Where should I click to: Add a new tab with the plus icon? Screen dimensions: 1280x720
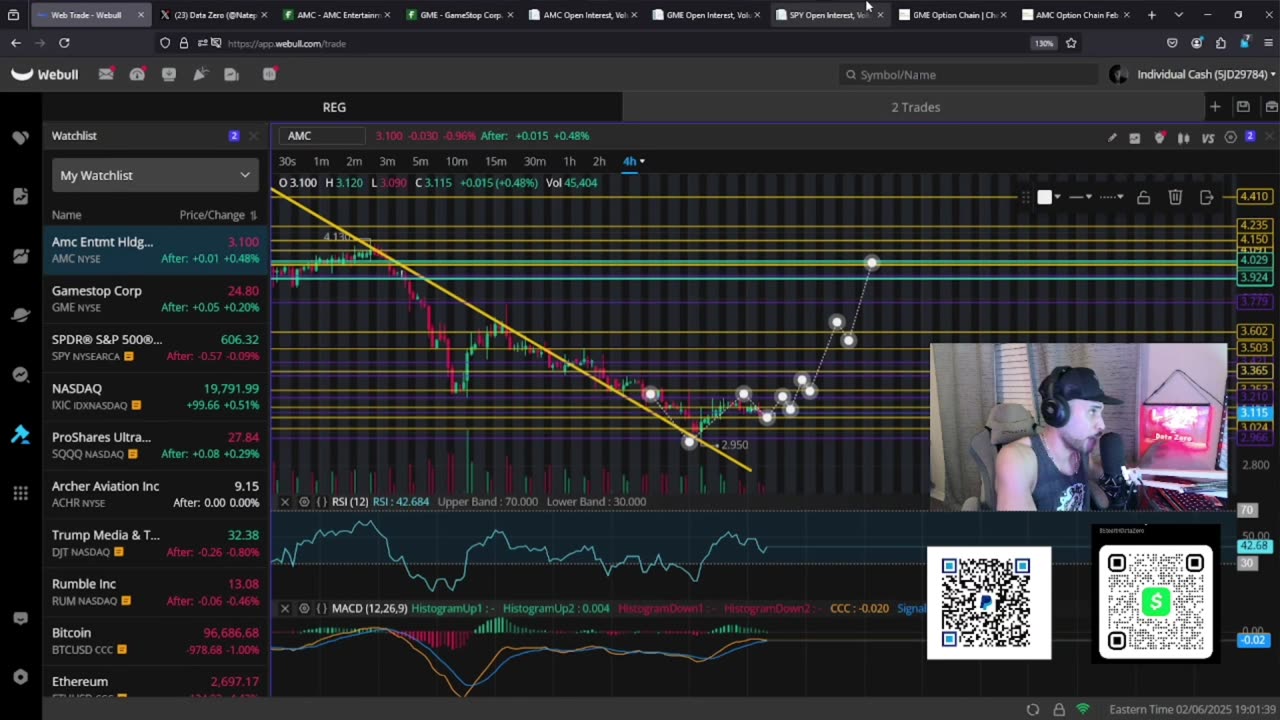[1152, 15]
